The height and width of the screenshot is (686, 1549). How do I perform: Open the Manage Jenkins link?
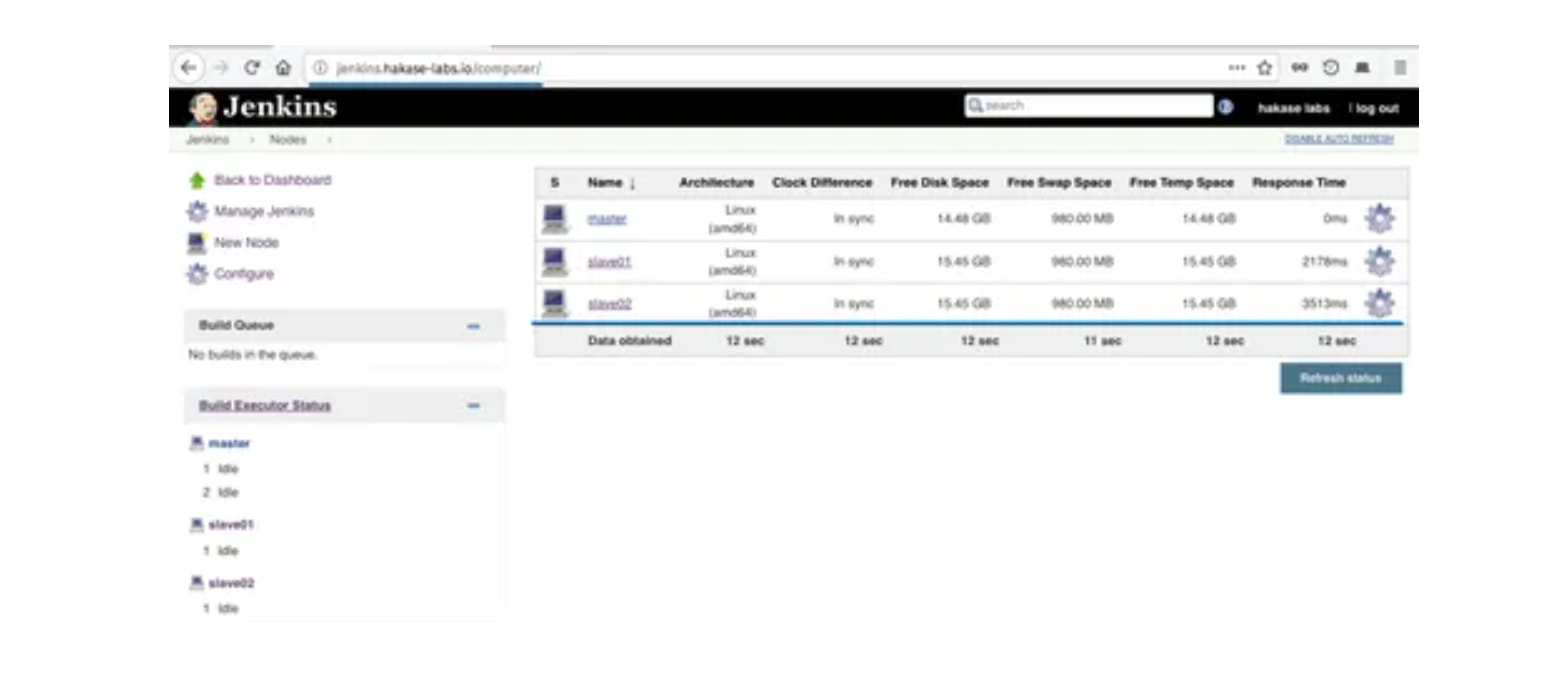tap(264, 212)
